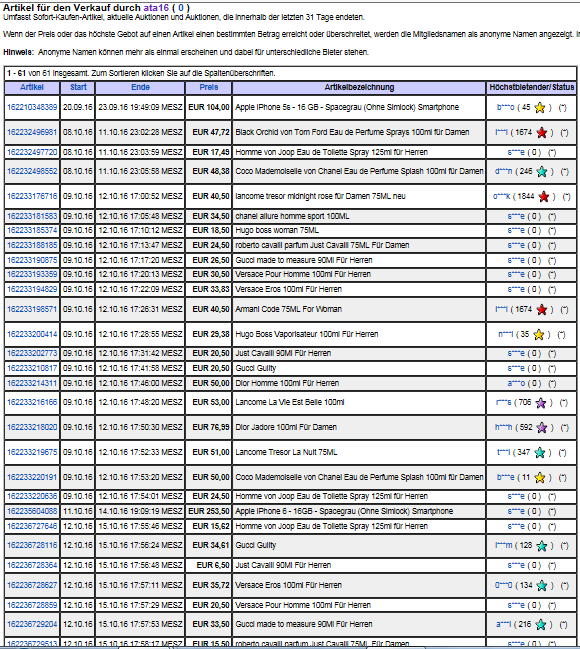Sort by Artikelbezeichnung column header
The height and width of the screenshot is (649, 580).
[359, 87]
